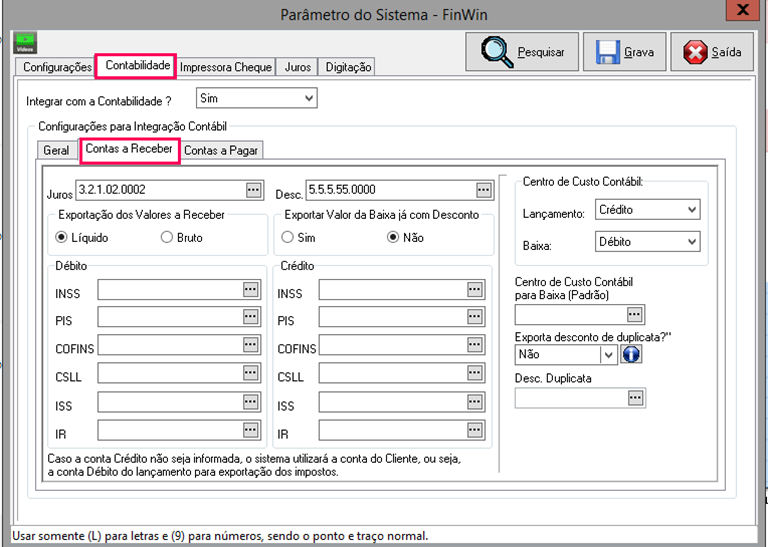The image size is (768, 547).
Task: Open the Baixa Débito dropdown
Action: click(x=692, y=241)
